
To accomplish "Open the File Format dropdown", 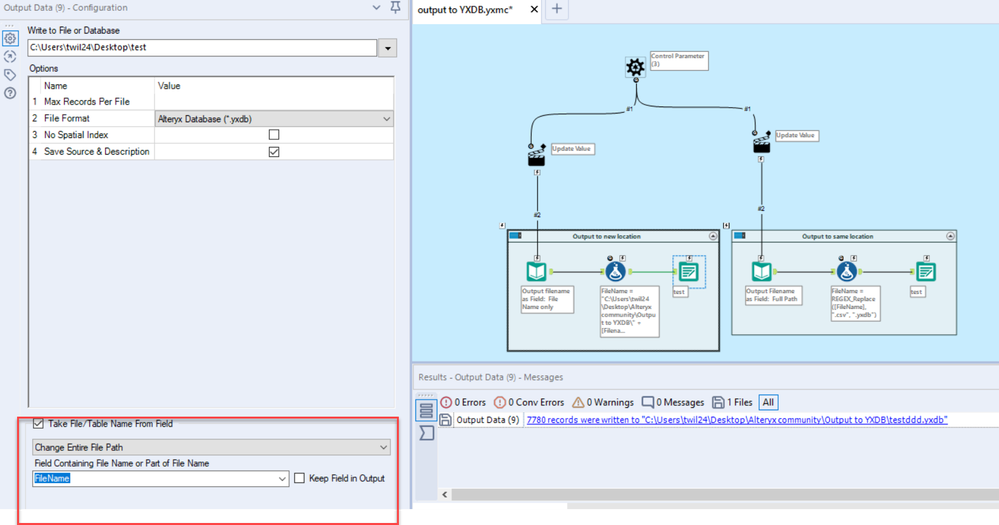I will pos(274,119).
